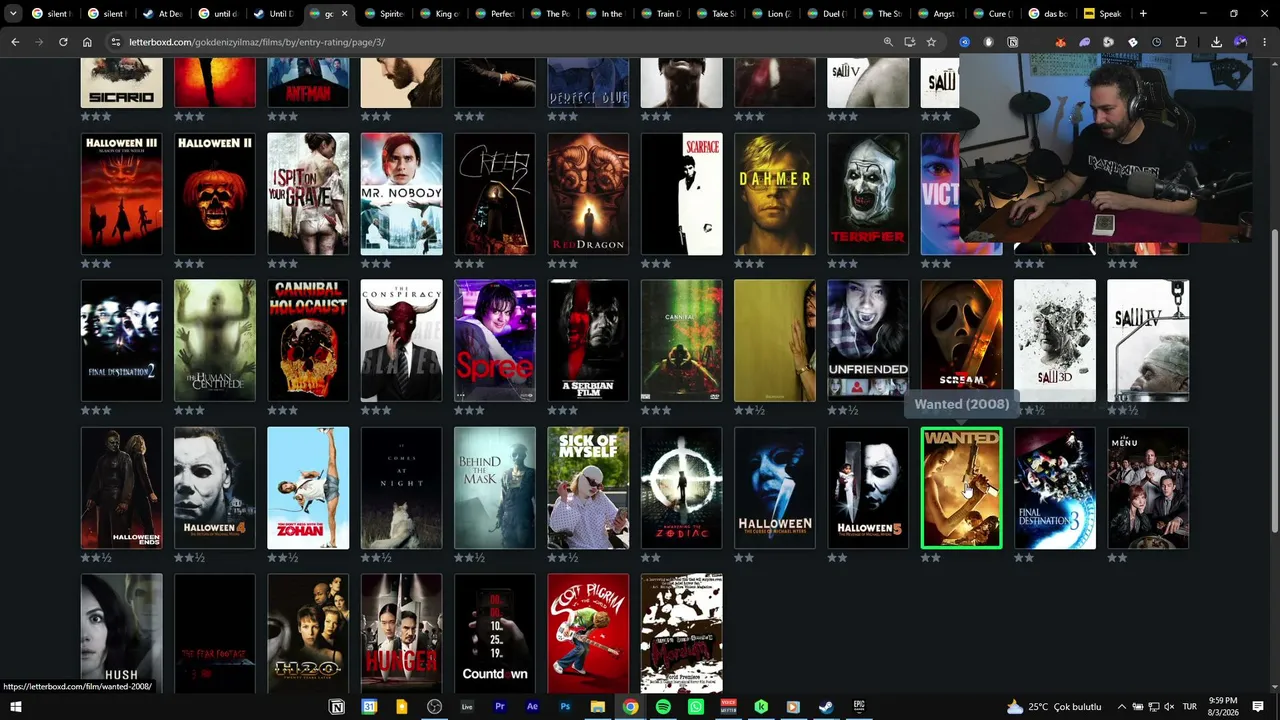Open The Human Centipede poster
The width and height of the screenshot is (1280, 720).
tap(215, 341)
